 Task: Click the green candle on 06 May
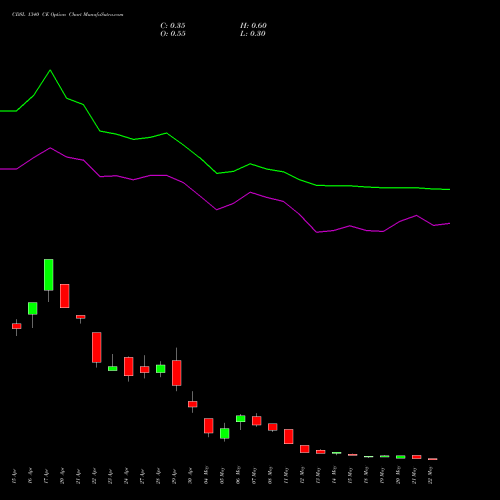point(241,419)
